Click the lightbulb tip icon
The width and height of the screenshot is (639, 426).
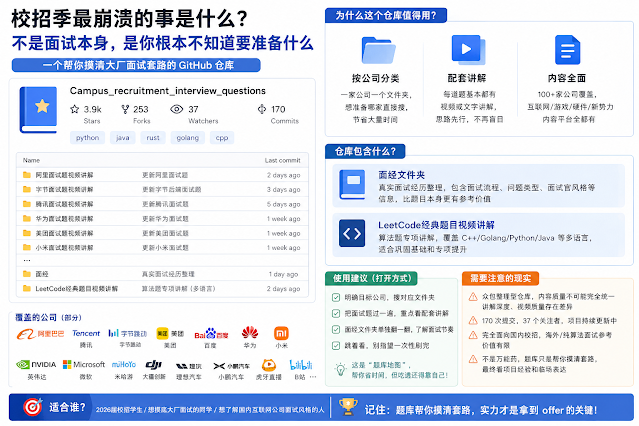click(x=340, y=369)
